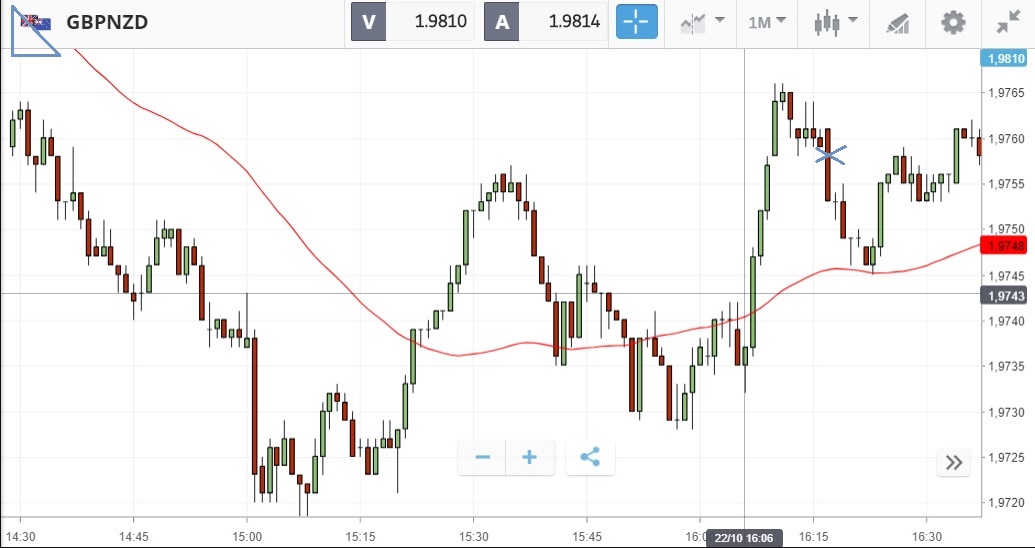This screenshot has height=548, width=1035.
Task: Expand the 1M timeframe selector
Action: coord(767,22)
